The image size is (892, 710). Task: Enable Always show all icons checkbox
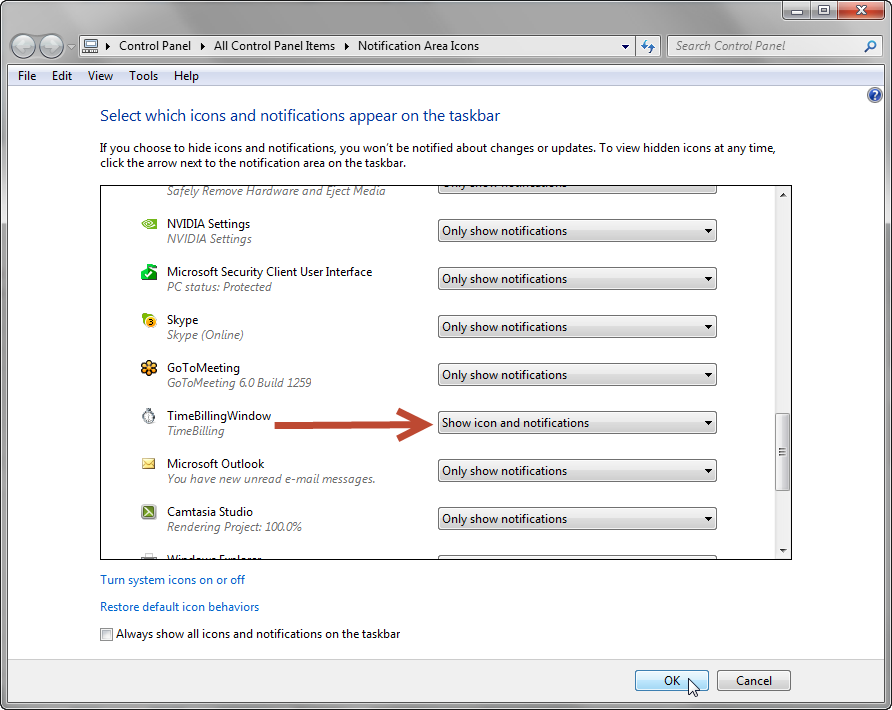click(x=106, y=634)
